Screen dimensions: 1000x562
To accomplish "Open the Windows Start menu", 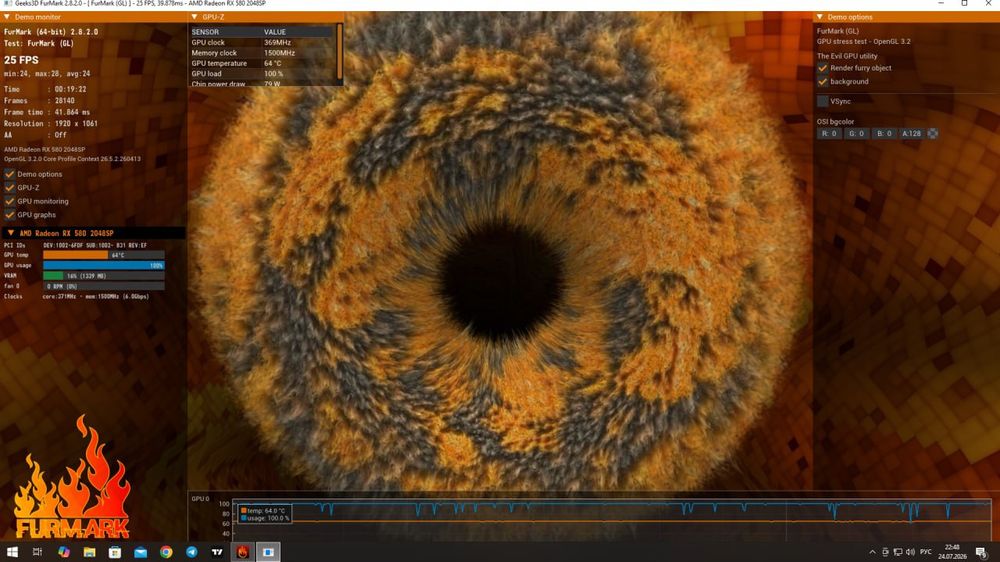I will click(x=12, y=552).
